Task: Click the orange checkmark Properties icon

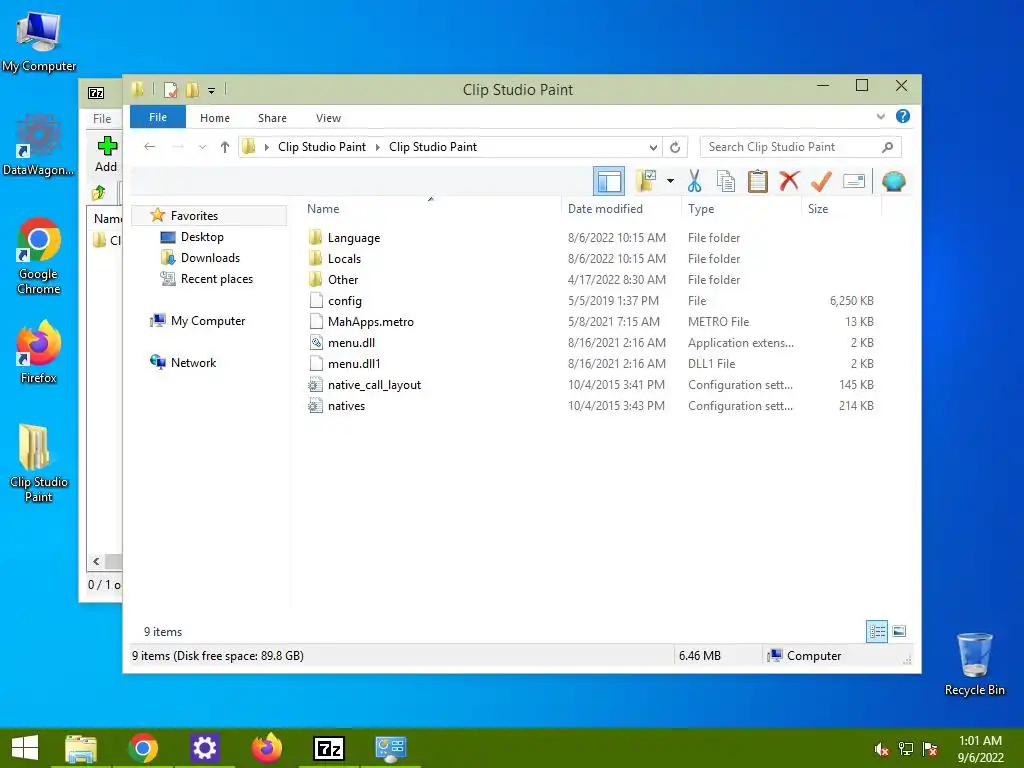Action: pyautogui.click(x=821, y=181)
